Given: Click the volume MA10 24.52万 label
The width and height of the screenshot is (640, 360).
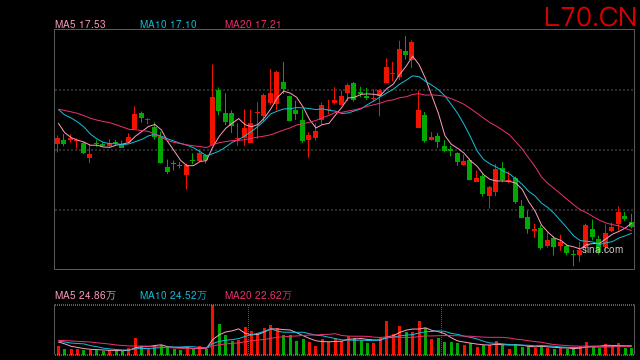Looking at the screenshot, I should [173, 295].
